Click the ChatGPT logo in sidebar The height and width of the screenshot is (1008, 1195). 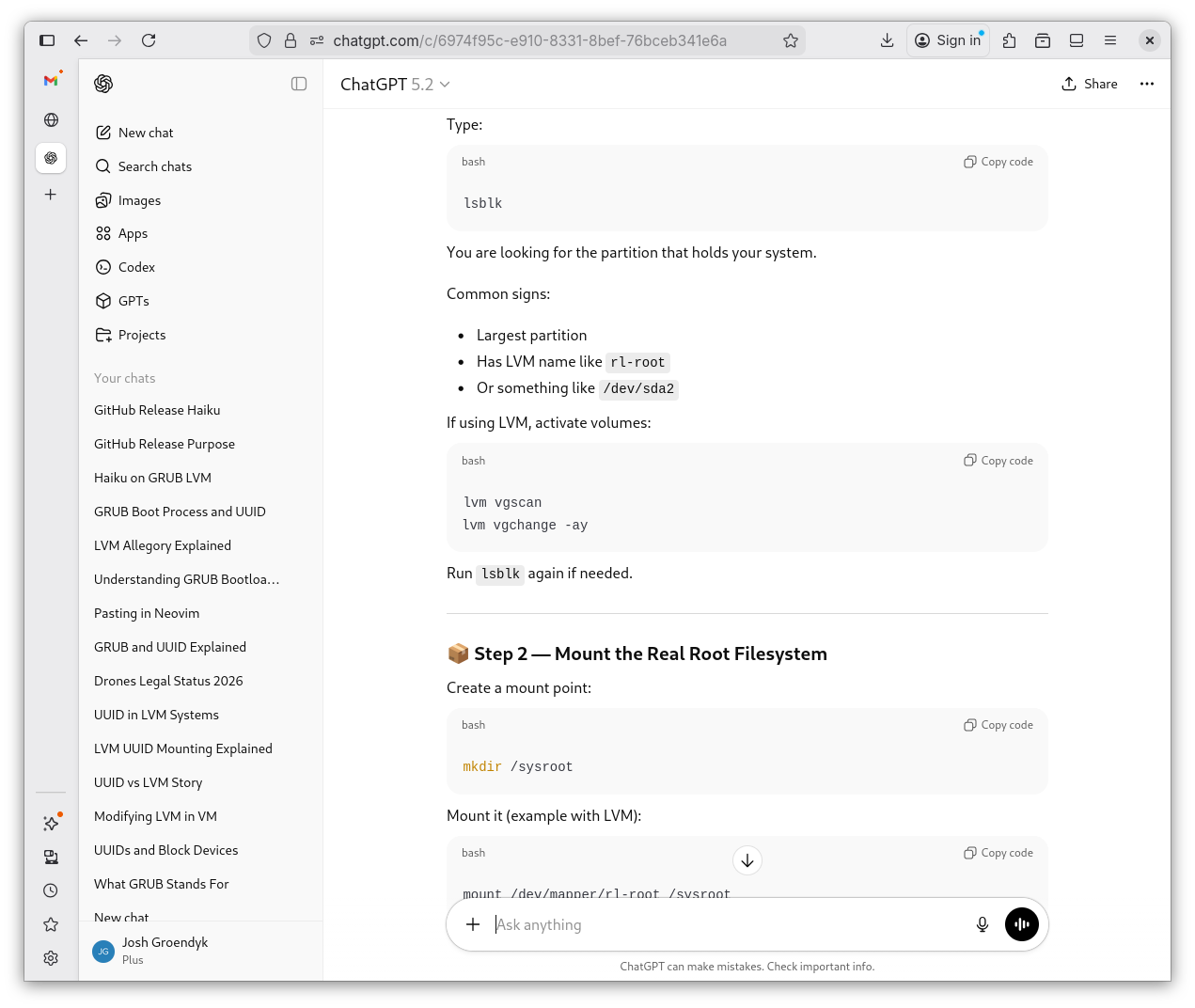[x=103, y=84]
